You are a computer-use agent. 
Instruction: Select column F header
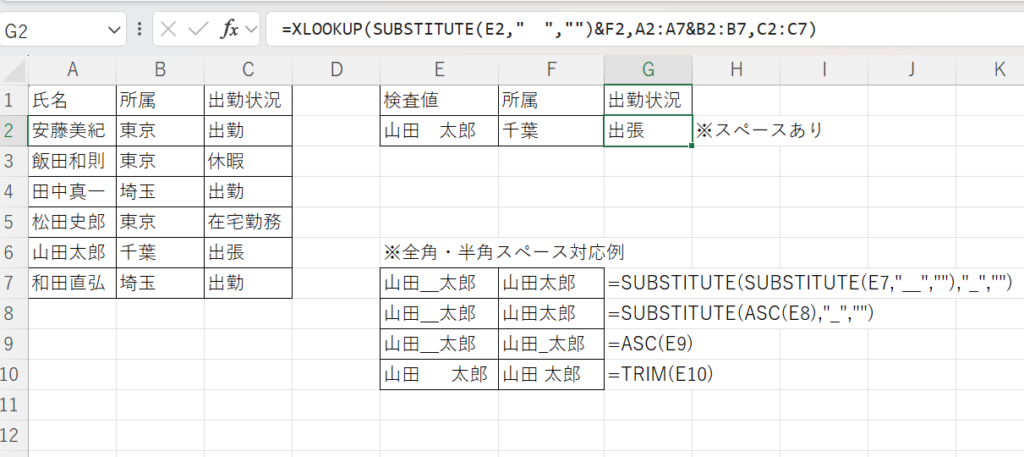[x=551, y=70]
